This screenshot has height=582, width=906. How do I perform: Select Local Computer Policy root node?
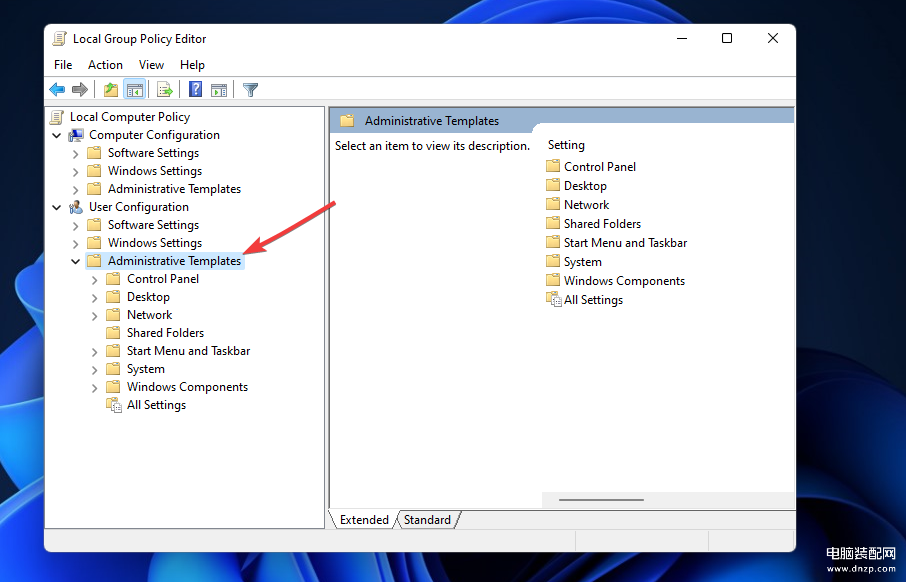pyautogui.click(x=129, y=117)
